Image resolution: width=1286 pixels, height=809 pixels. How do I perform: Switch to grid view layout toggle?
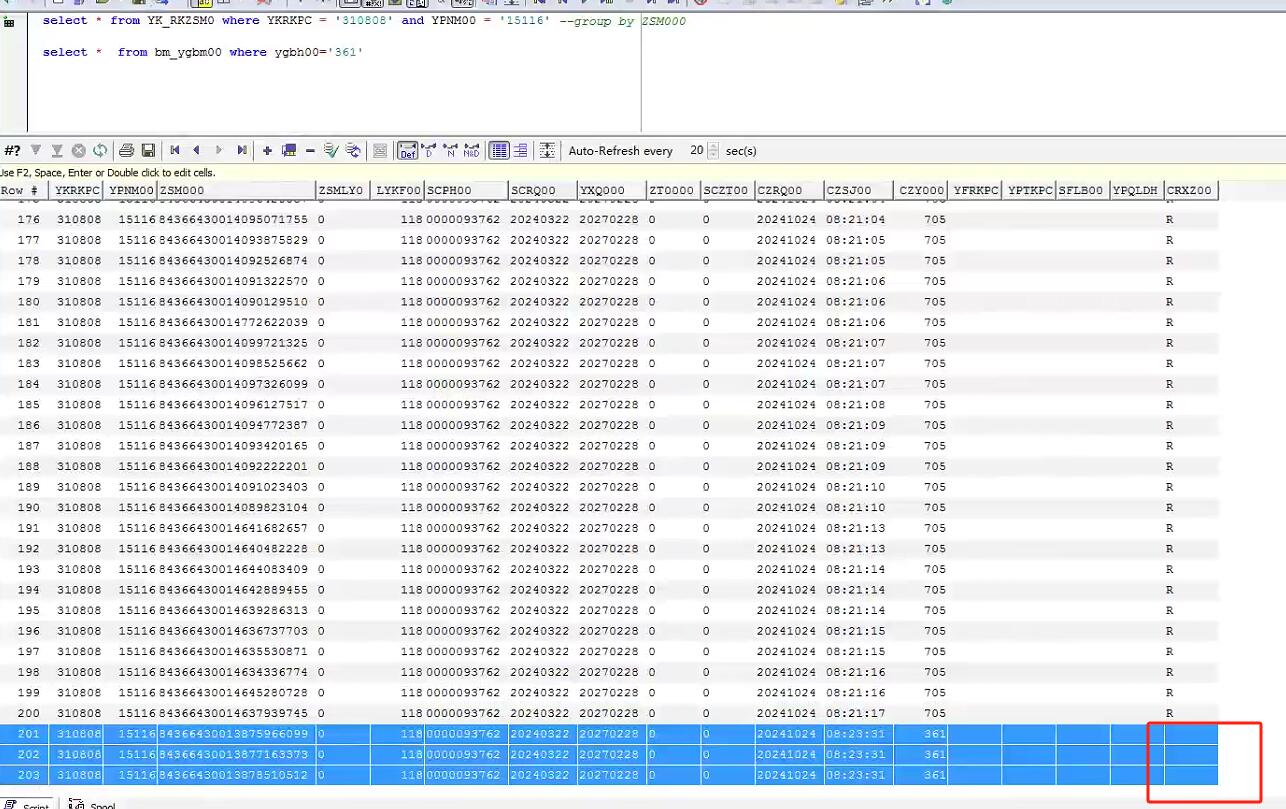coord(498,151)
